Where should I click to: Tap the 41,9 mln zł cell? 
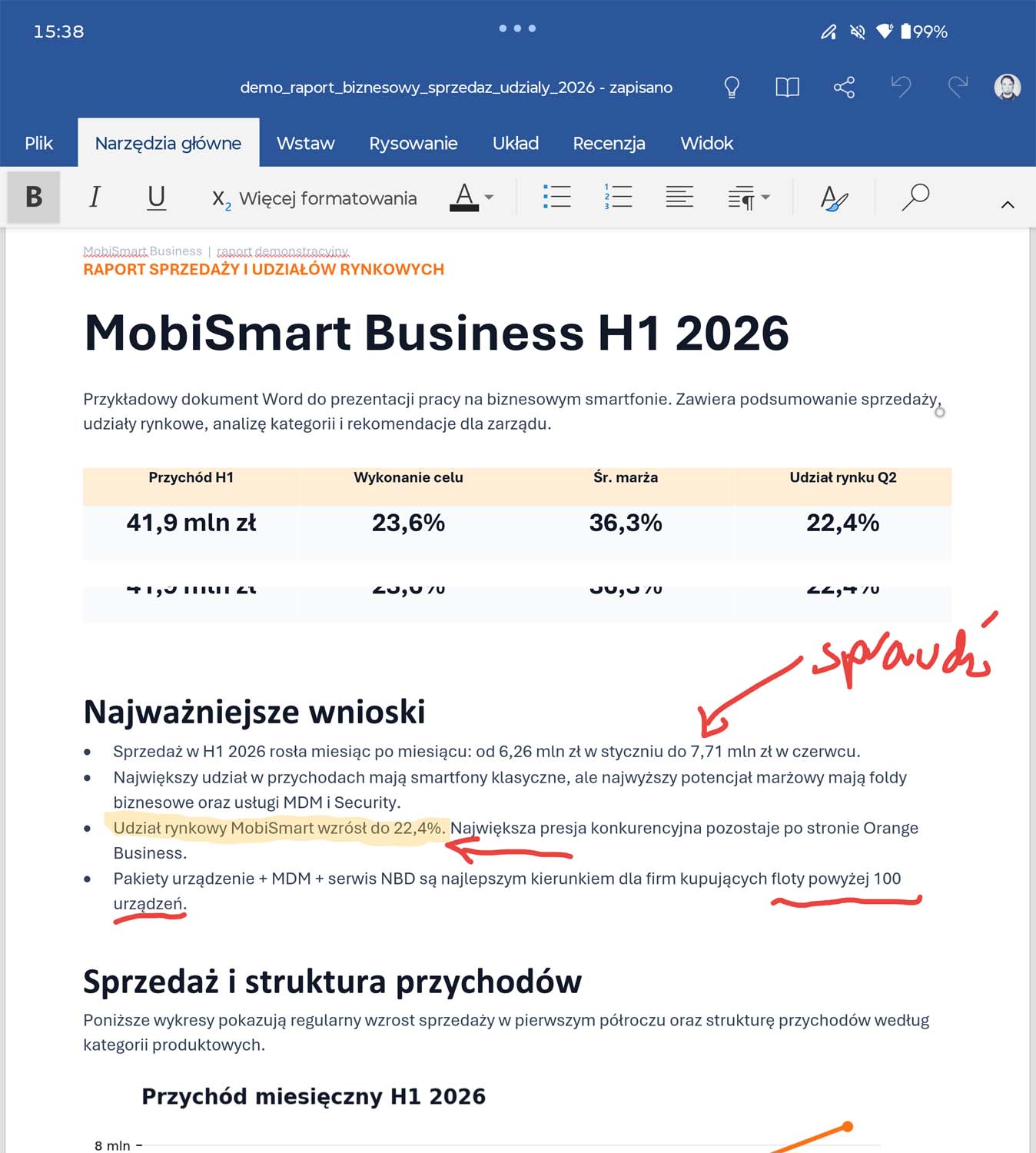(x=191, y=523)
